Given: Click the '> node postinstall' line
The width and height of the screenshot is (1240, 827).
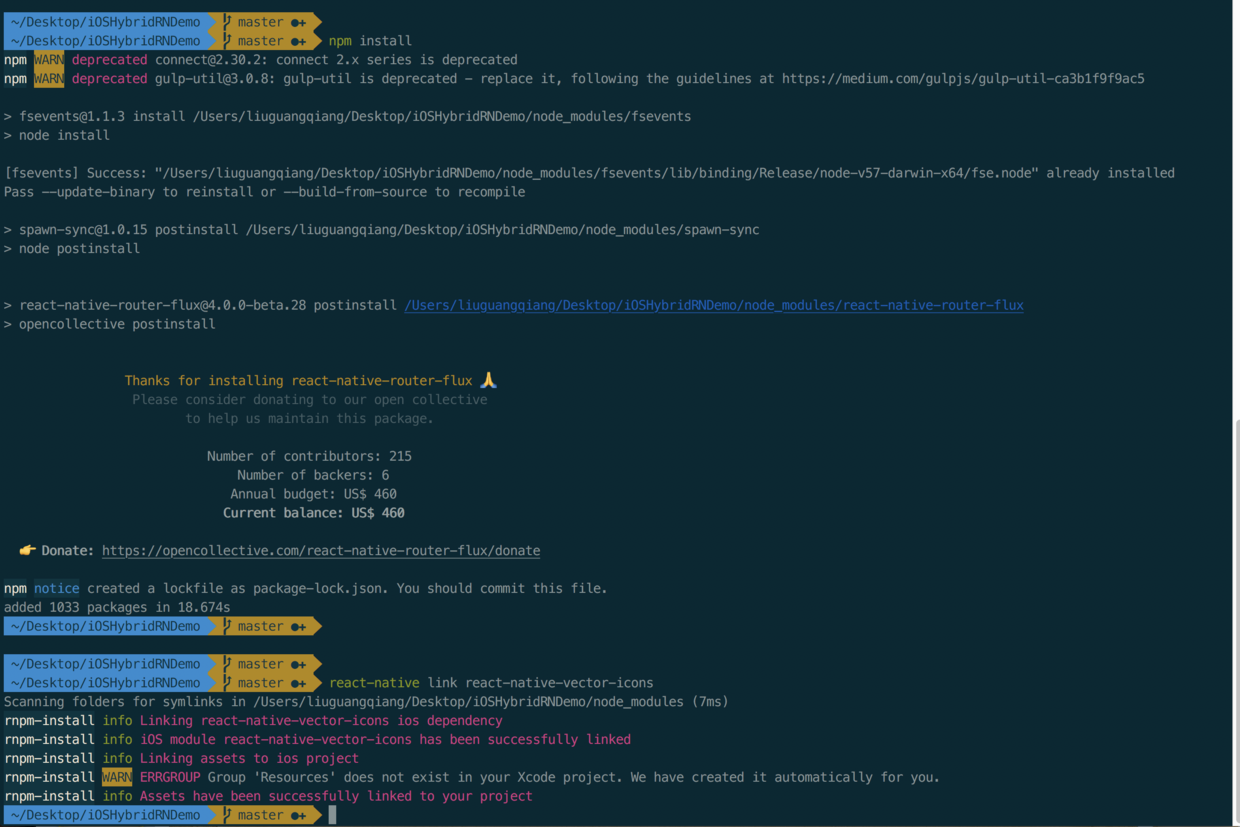Looking at the screenshot, I should point(72,249).
